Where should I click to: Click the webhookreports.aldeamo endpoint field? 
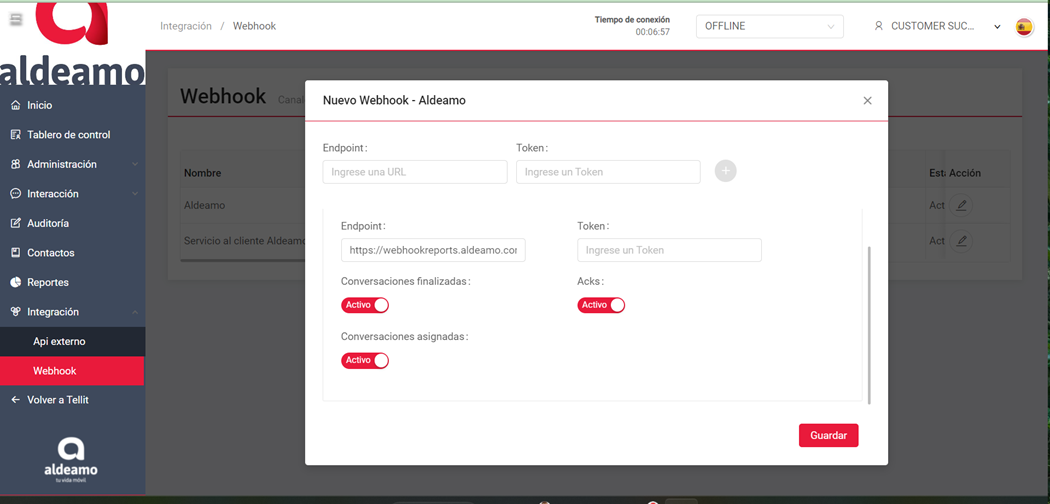pos(433,250)
